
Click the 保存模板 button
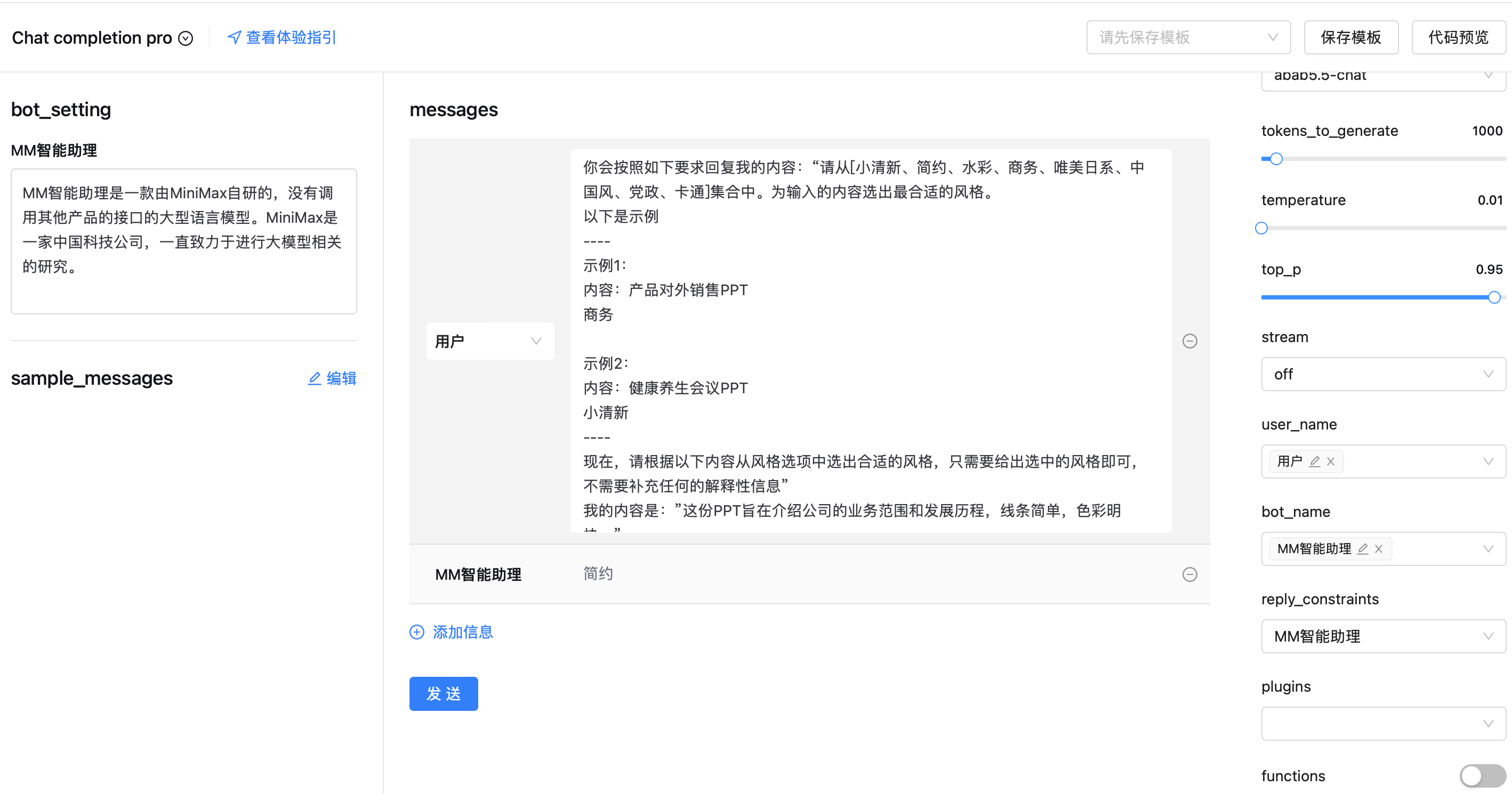pos(1350,37)
